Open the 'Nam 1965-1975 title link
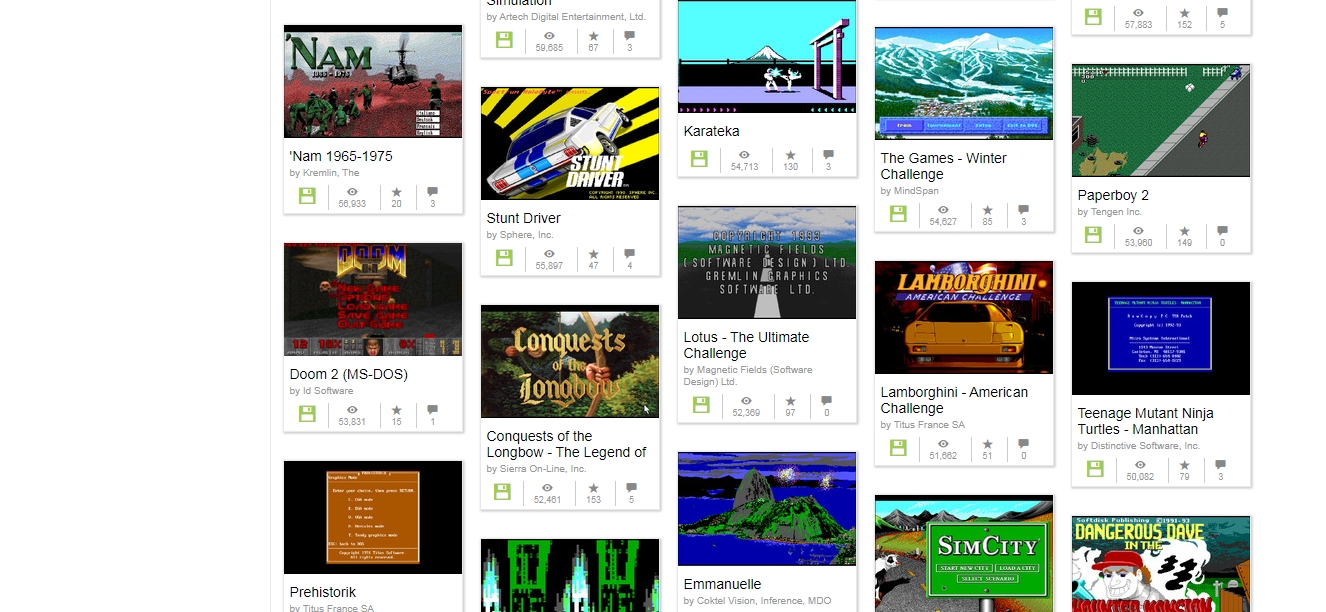The image size is (1326, 612). point(341,156)
